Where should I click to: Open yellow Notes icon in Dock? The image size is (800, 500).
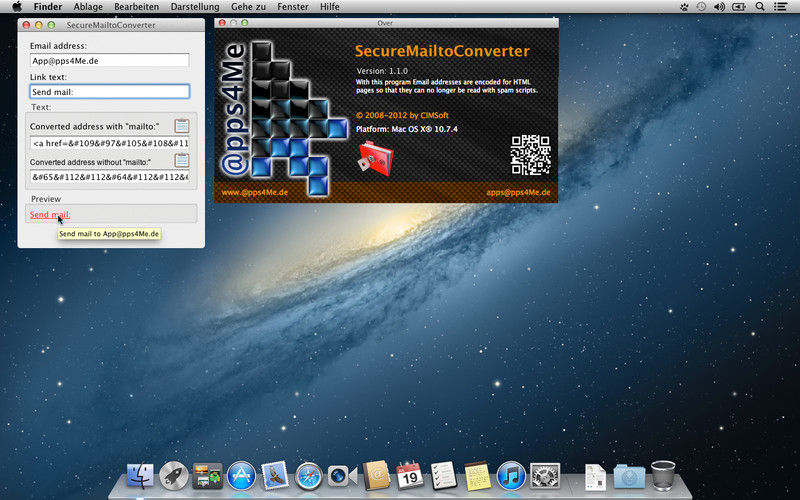pyautogui.click(x=477, y=476)
